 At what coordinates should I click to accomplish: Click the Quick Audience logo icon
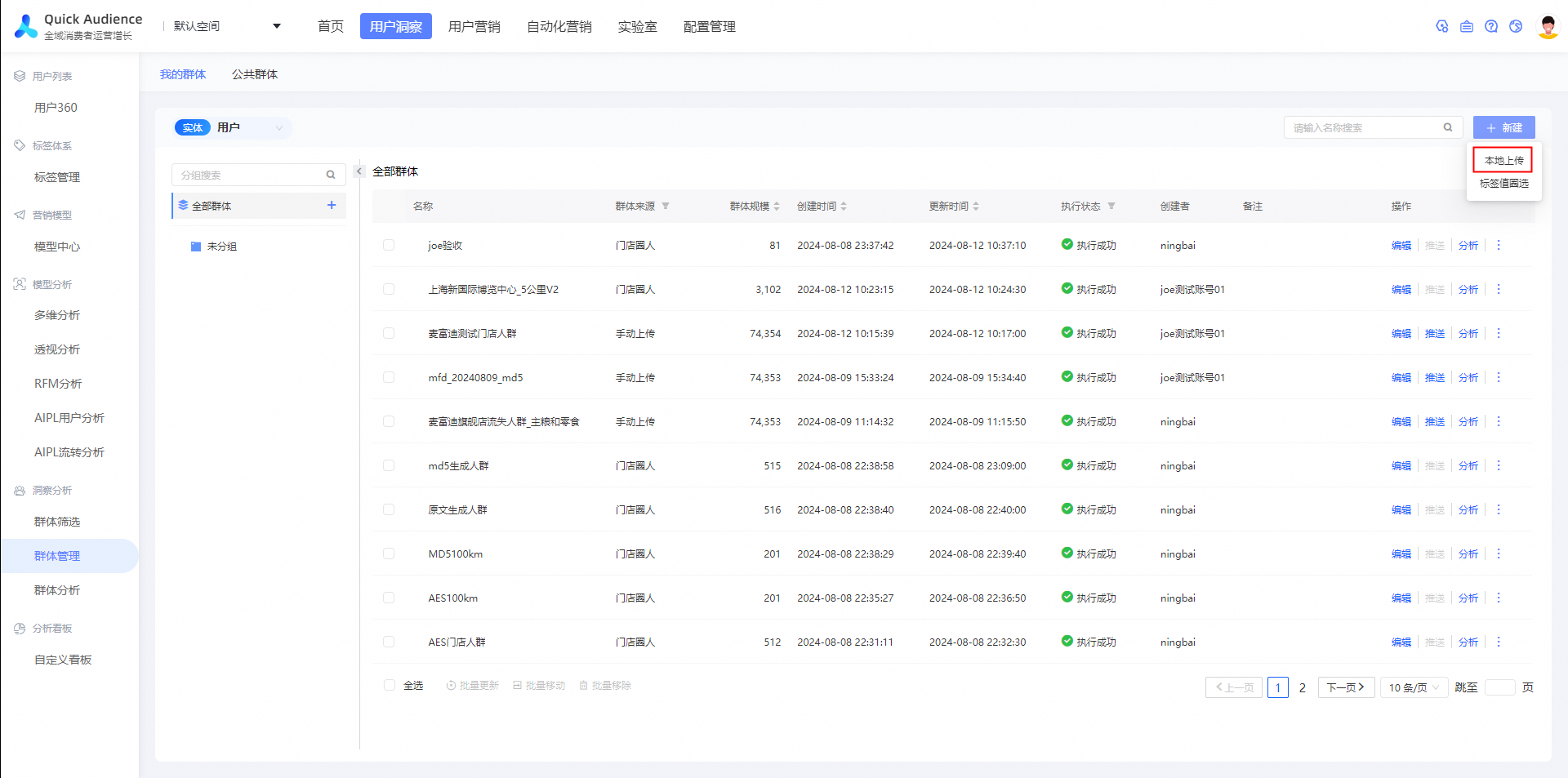pyautogui.click(x=26, y=26)
